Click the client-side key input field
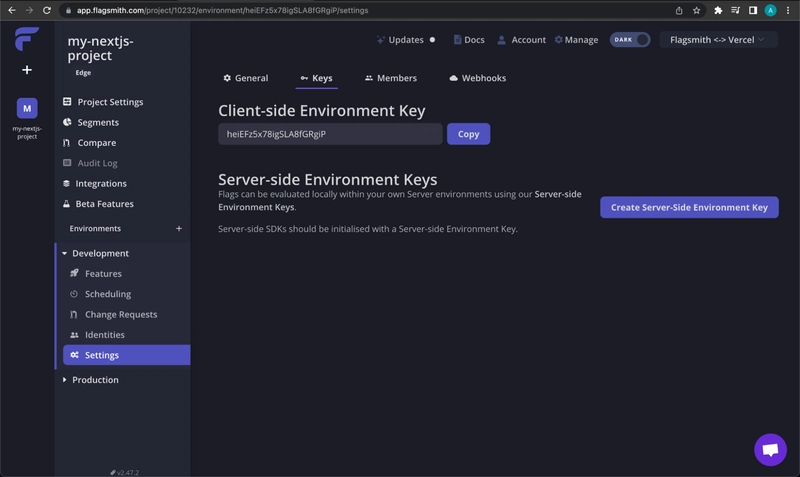Image resolution: width=800 pixels, height=477 pixels. pyautogui.click(x=330, y=134)
